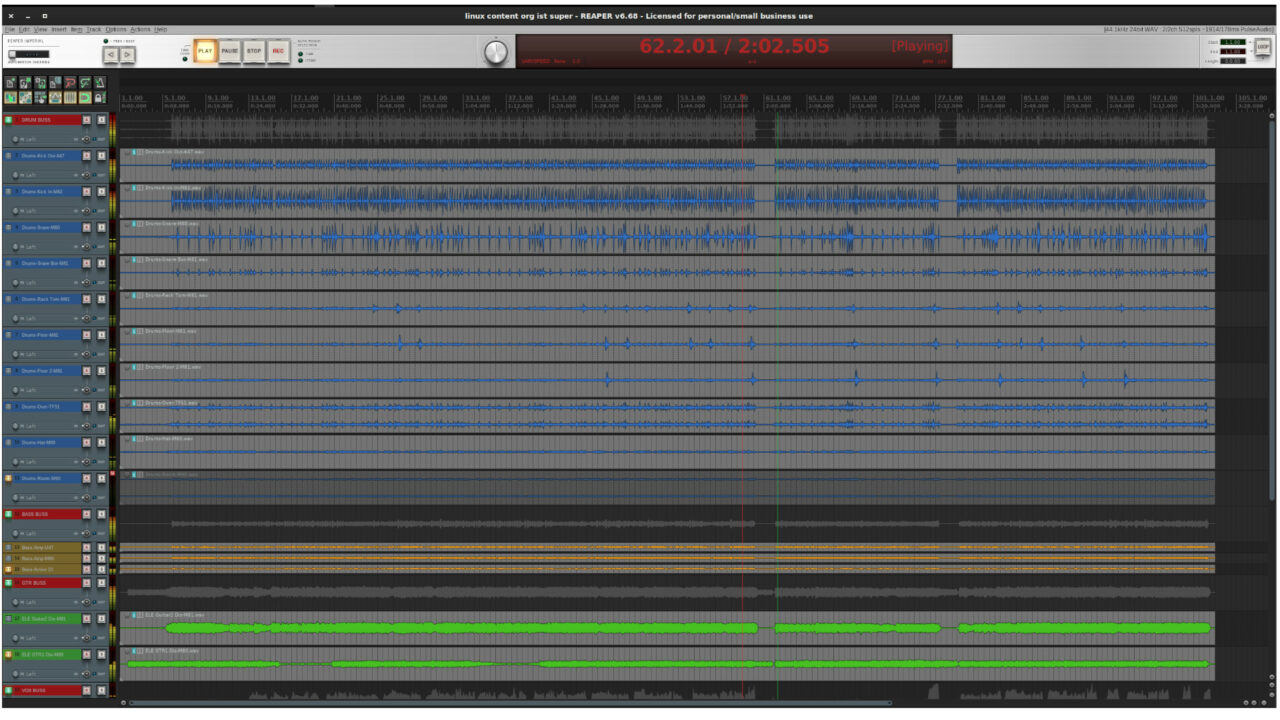Screen dimensions: 1280x720
Task: Click the PAUSE transport button
Action: 230,51
